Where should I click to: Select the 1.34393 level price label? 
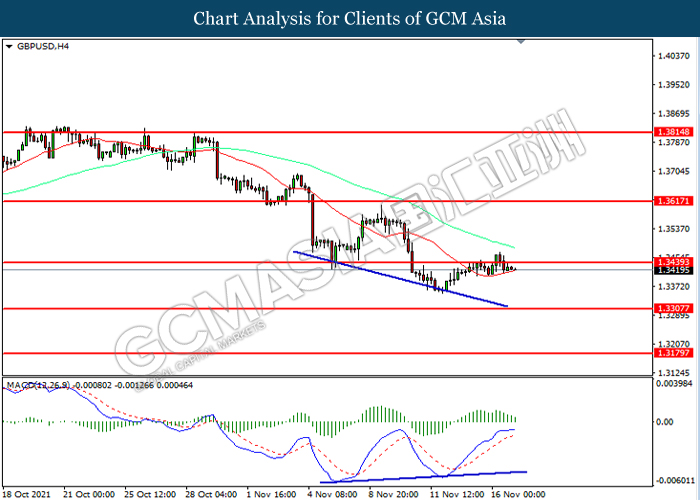point(674,262)
